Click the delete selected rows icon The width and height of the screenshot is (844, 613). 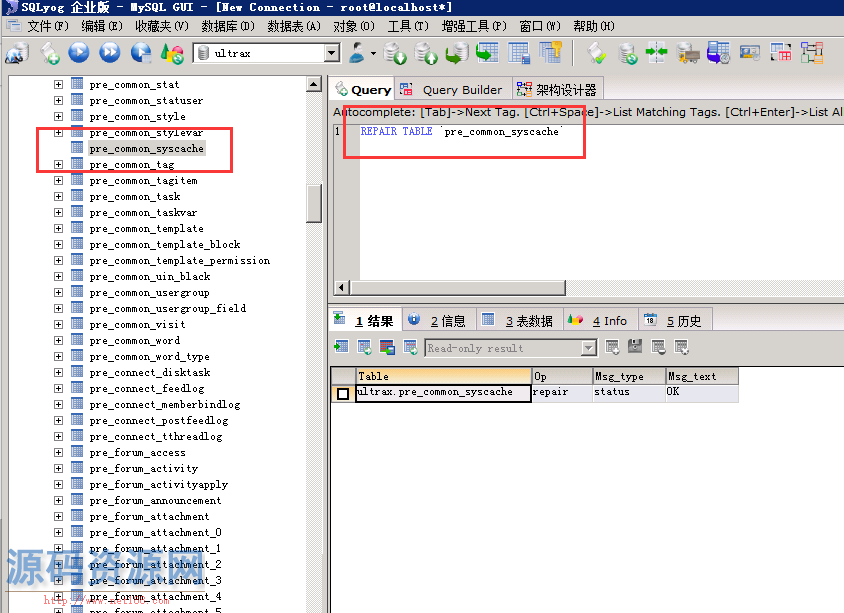pyautogui.click(x=658, y=347)
